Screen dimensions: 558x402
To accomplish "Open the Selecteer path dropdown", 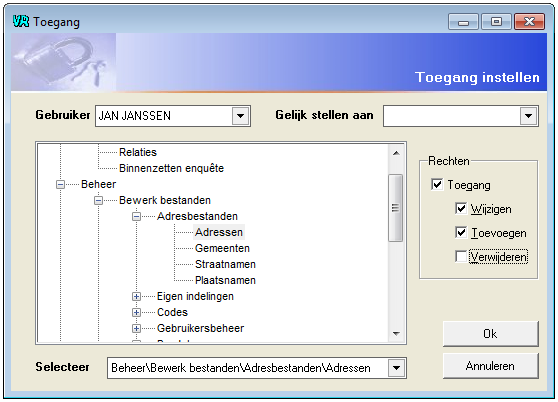I will tap(396, 368).
